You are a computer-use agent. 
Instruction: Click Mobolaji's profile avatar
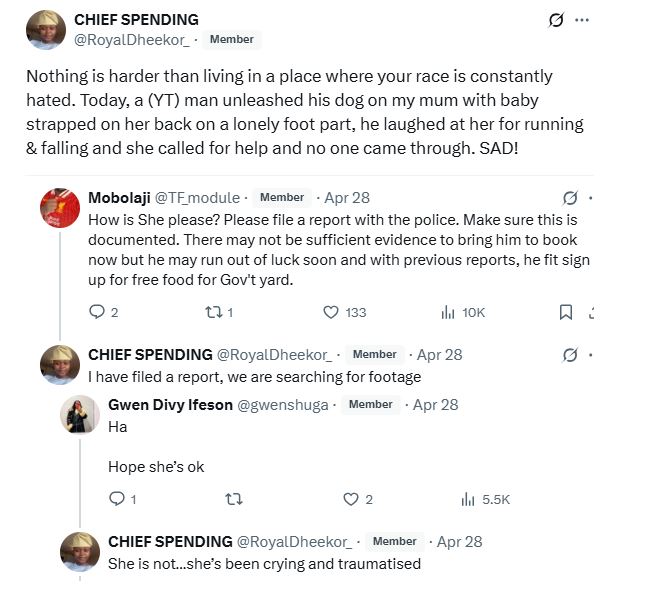coord(59,207)
